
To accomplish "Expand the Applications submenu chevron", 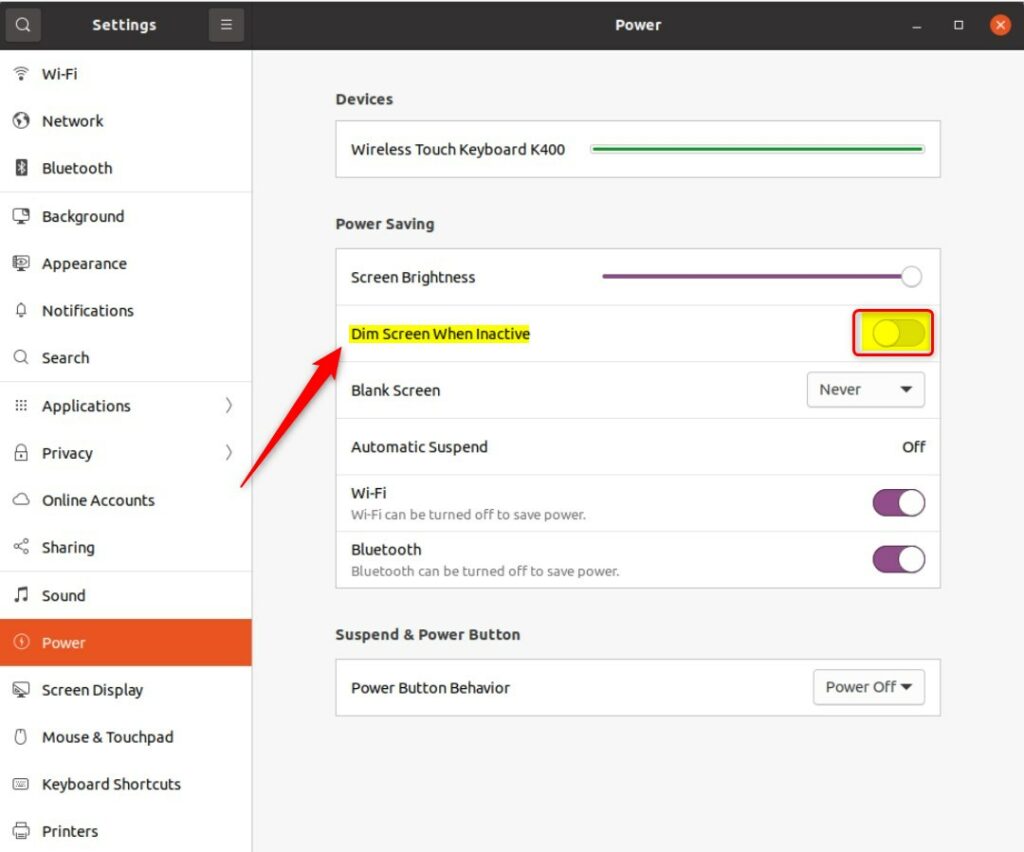I will point(228,406).
